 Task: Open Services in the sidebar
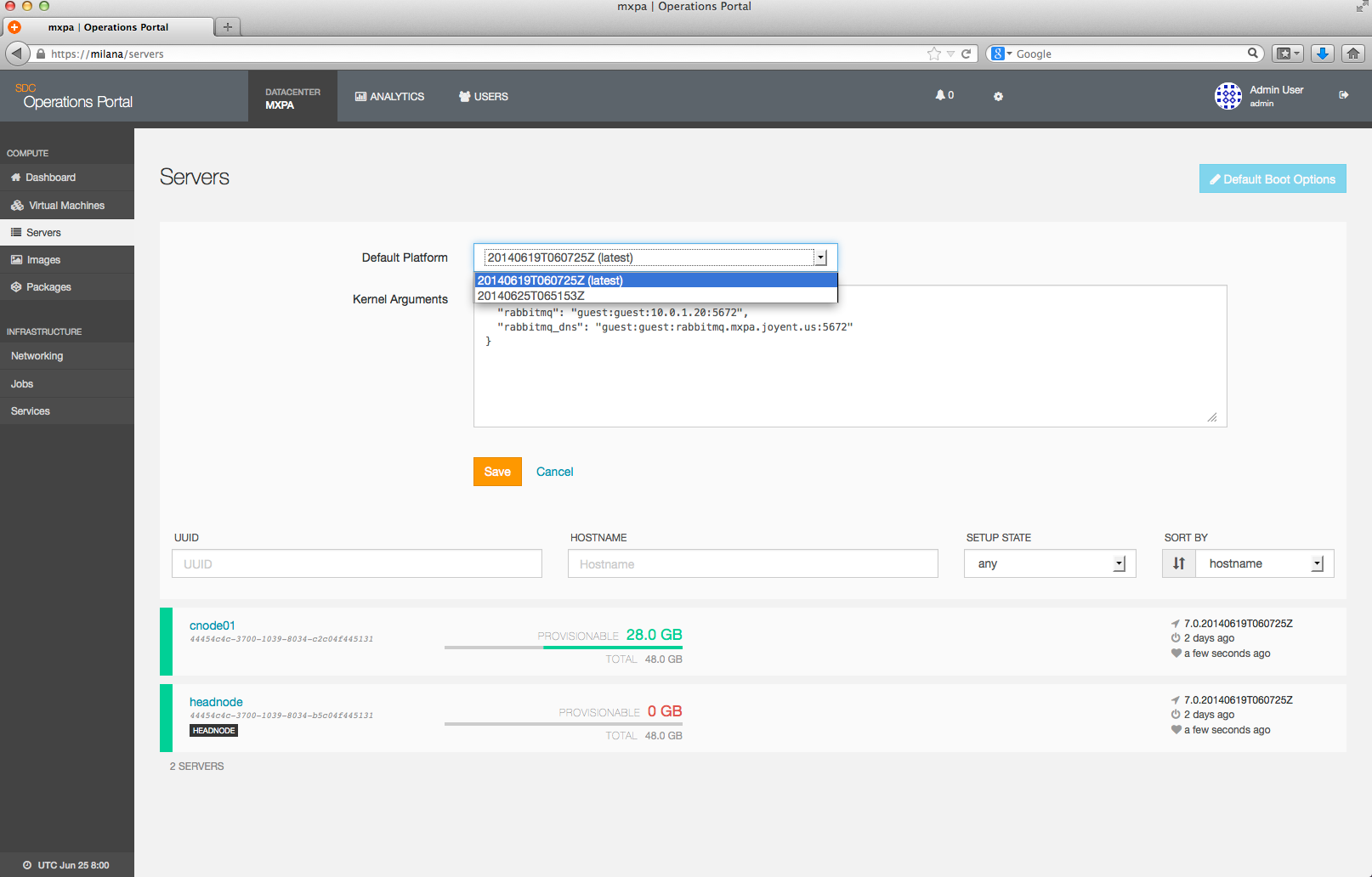point(67,411)
